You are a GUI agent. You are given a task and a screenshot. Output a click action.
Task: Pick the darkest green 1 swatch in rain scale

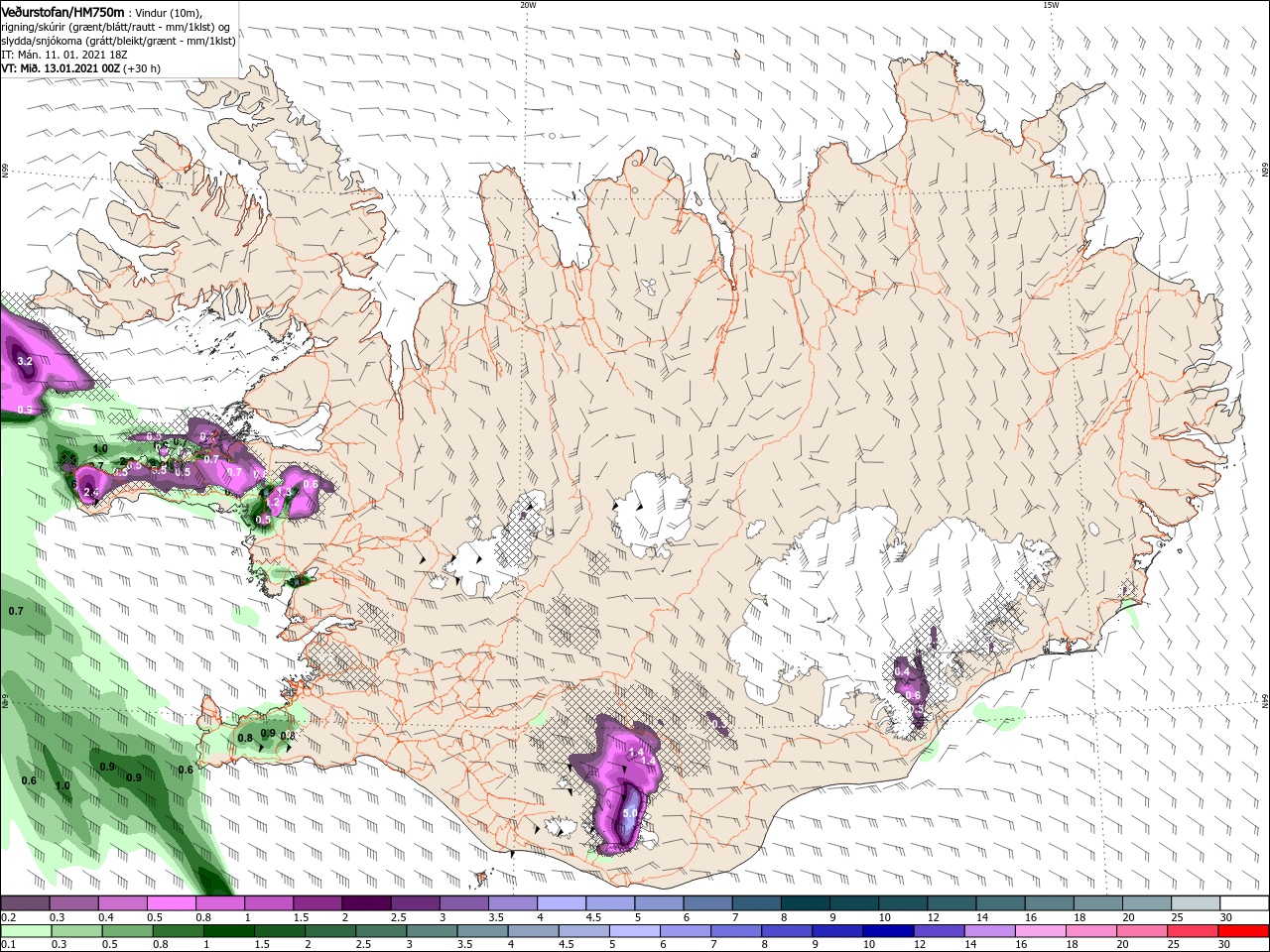(228, 931)
